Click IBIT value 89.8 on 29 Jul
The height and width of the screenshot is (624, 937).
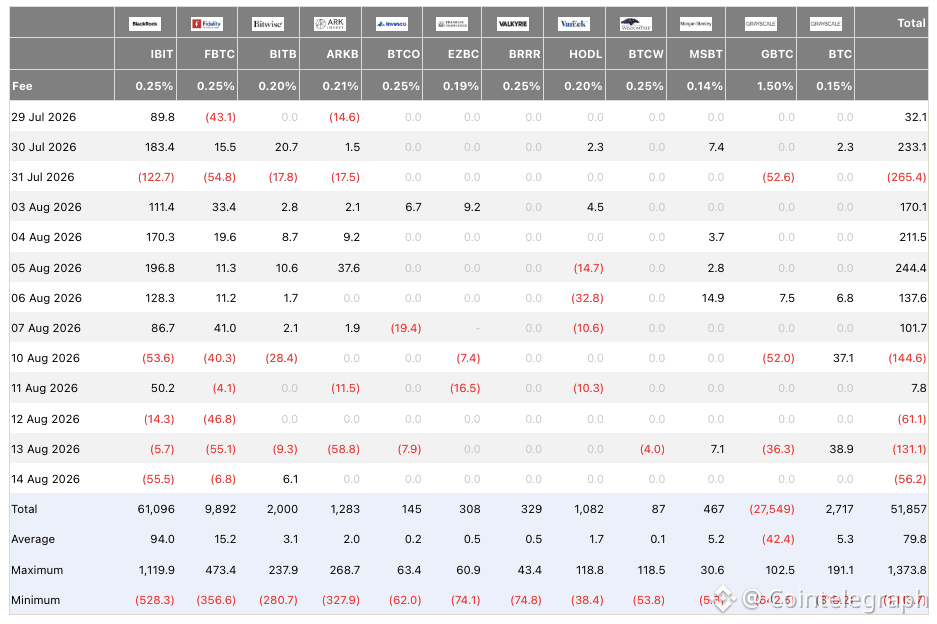pos(162,117)
